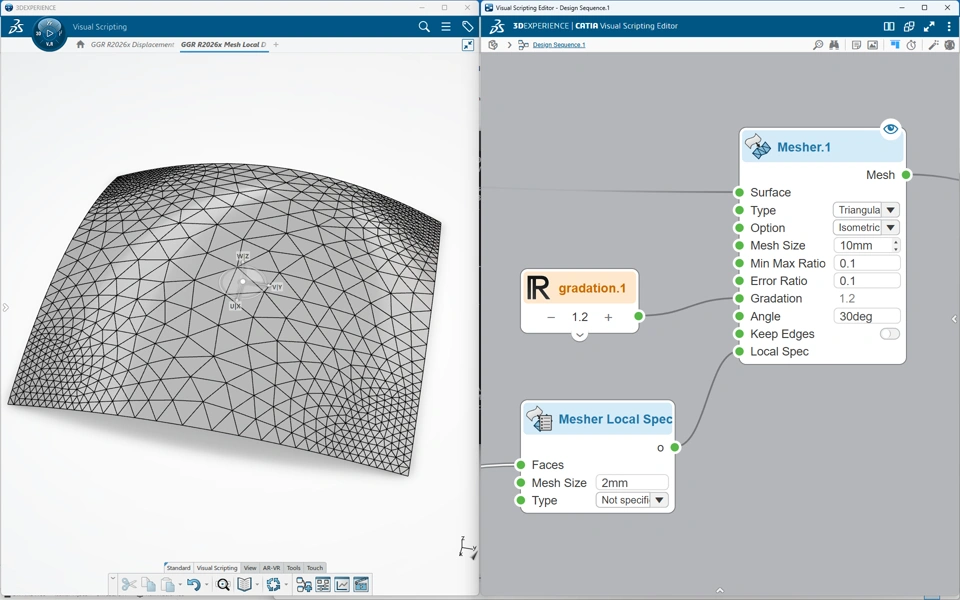960x600 pixels.
Task: Click the magnifier search icon in bottom toolbar
Action: [x=223, y=584]
